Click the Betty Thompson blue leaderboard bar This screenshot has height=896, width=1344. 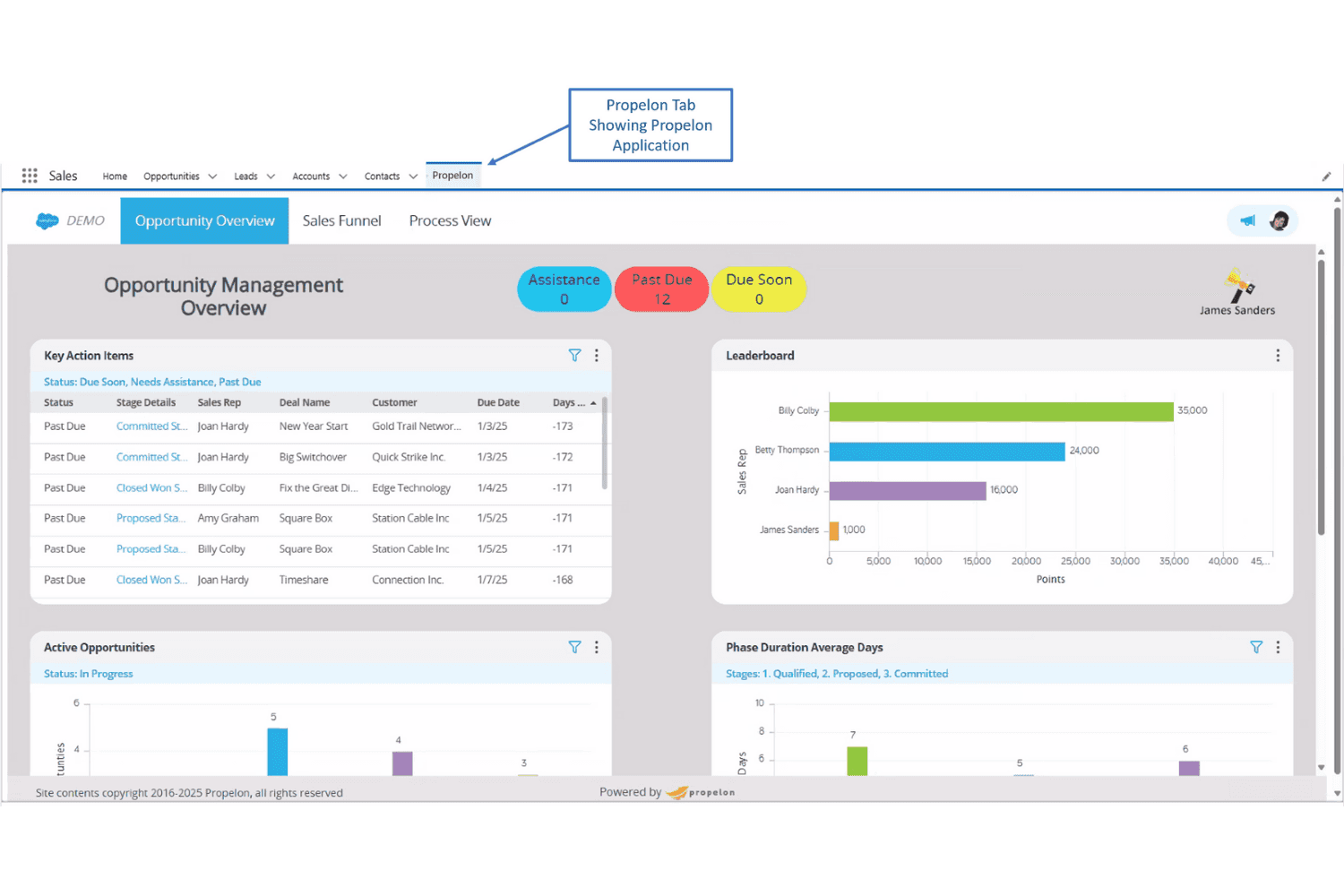(x=947, y=451)
